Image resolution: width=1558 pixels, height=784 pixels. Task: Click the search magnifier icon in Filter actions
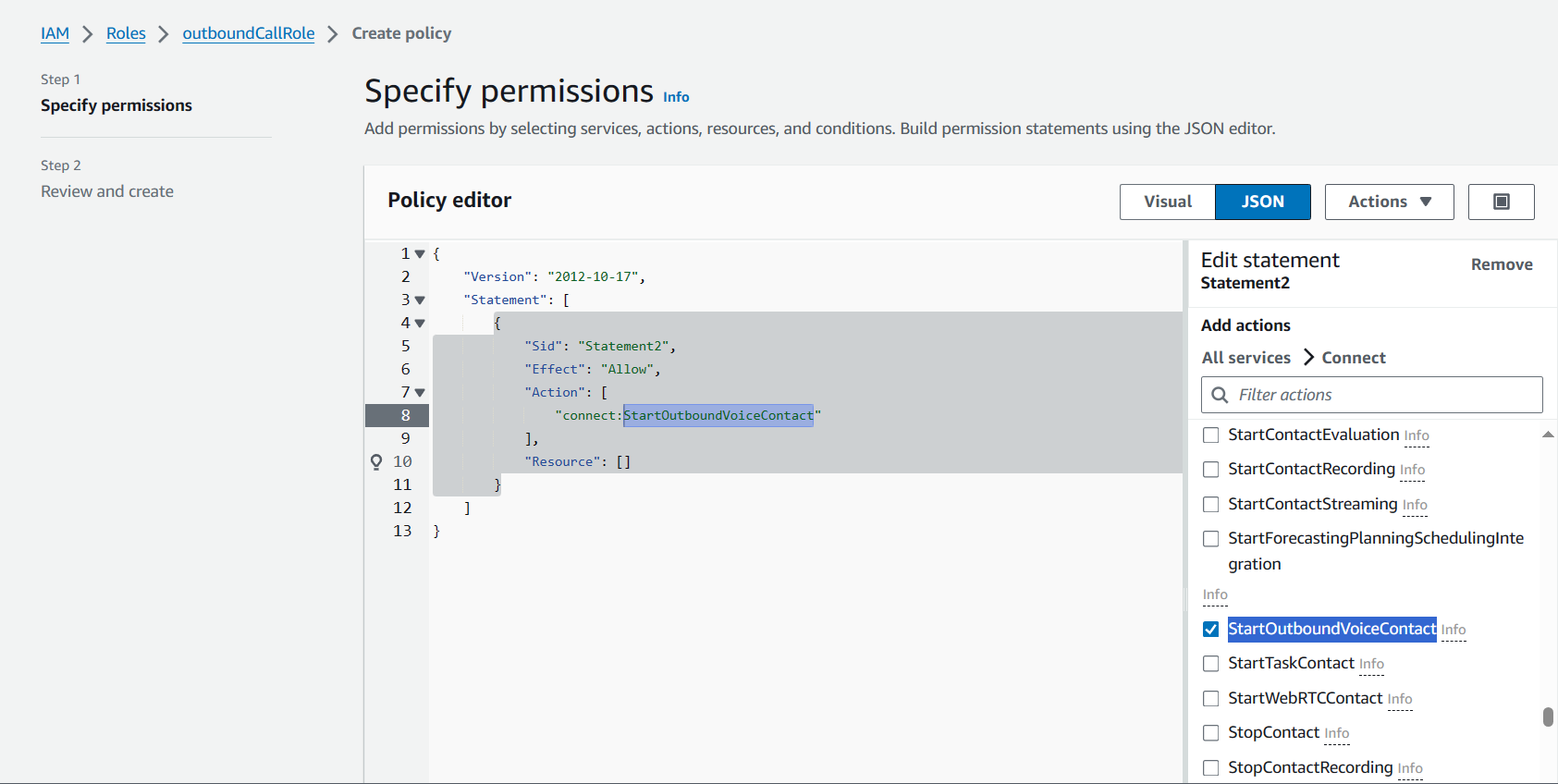coord(1220,395)
